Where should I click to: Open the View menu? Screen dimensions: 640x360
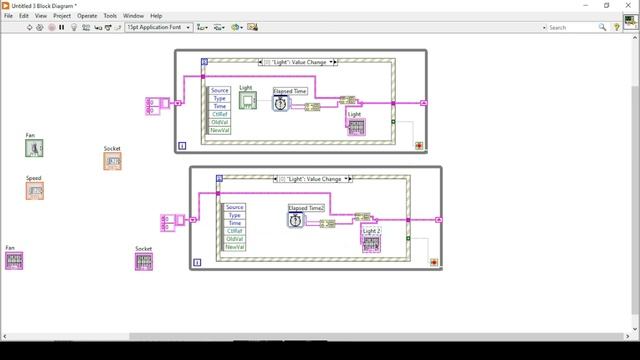point(40,16)
